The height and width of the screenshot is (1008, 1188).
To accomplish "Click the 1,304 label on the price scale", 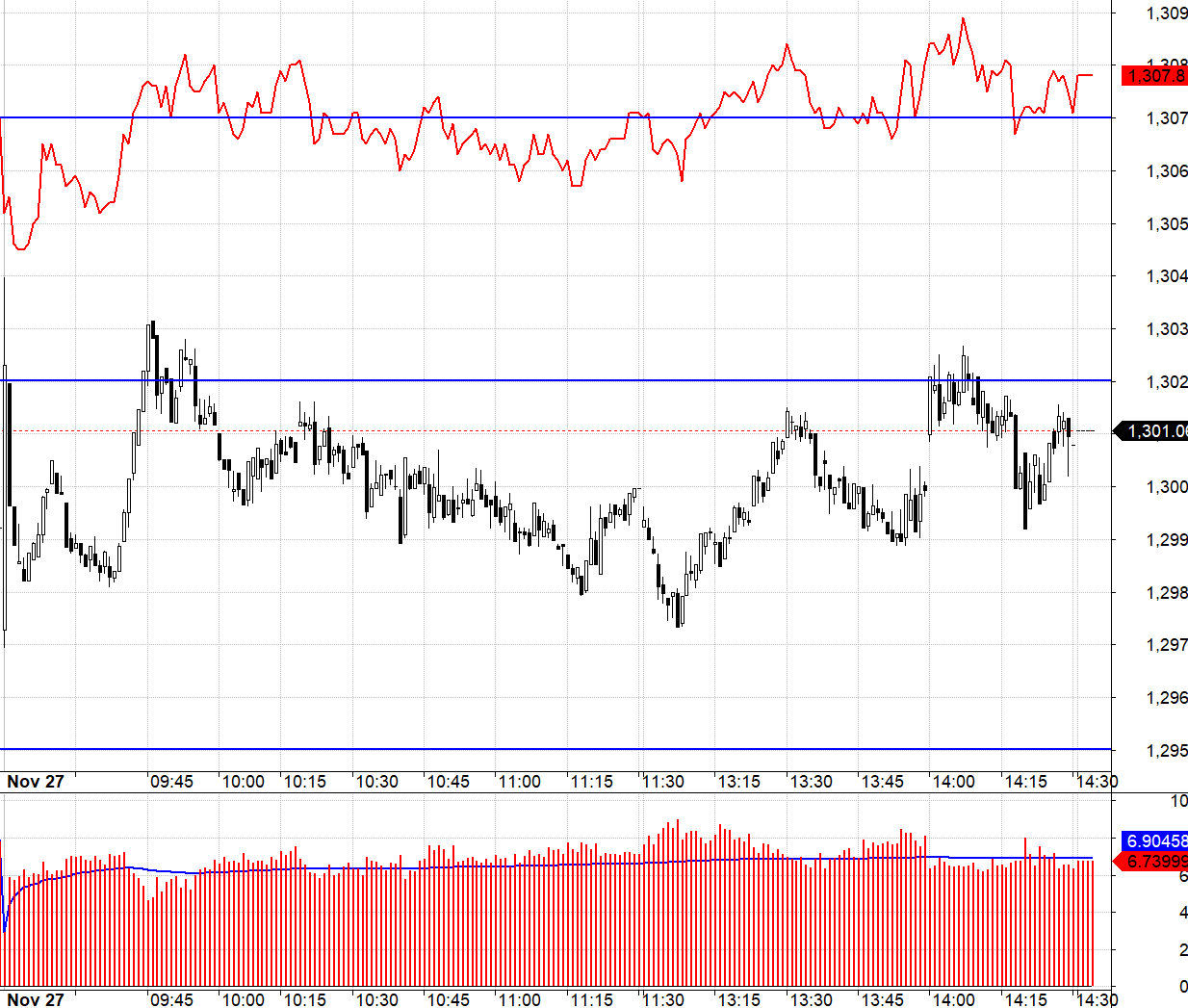I will click(1166, 276).
